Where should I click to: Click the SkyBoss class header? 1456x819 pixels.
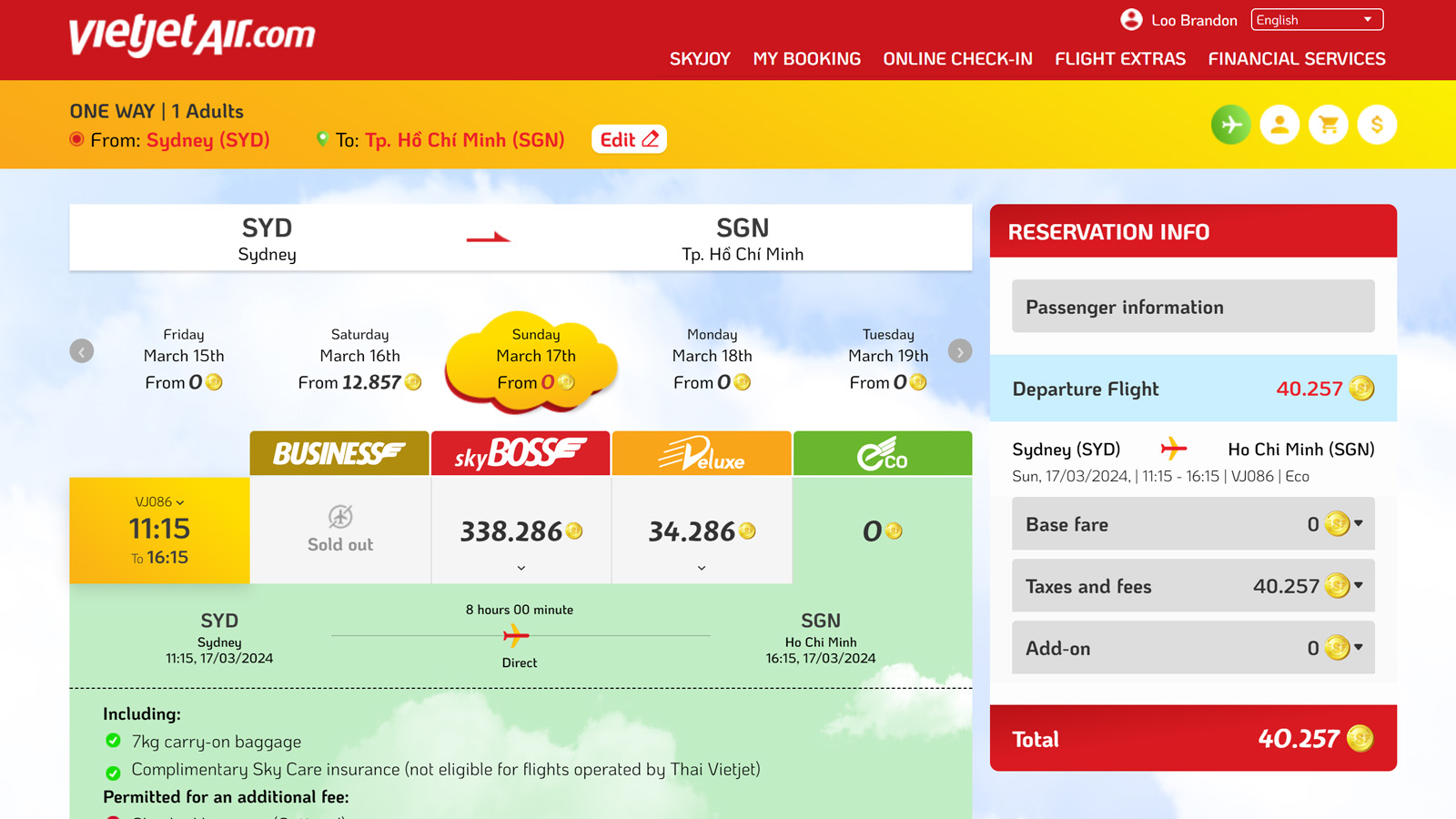(521, 453)
